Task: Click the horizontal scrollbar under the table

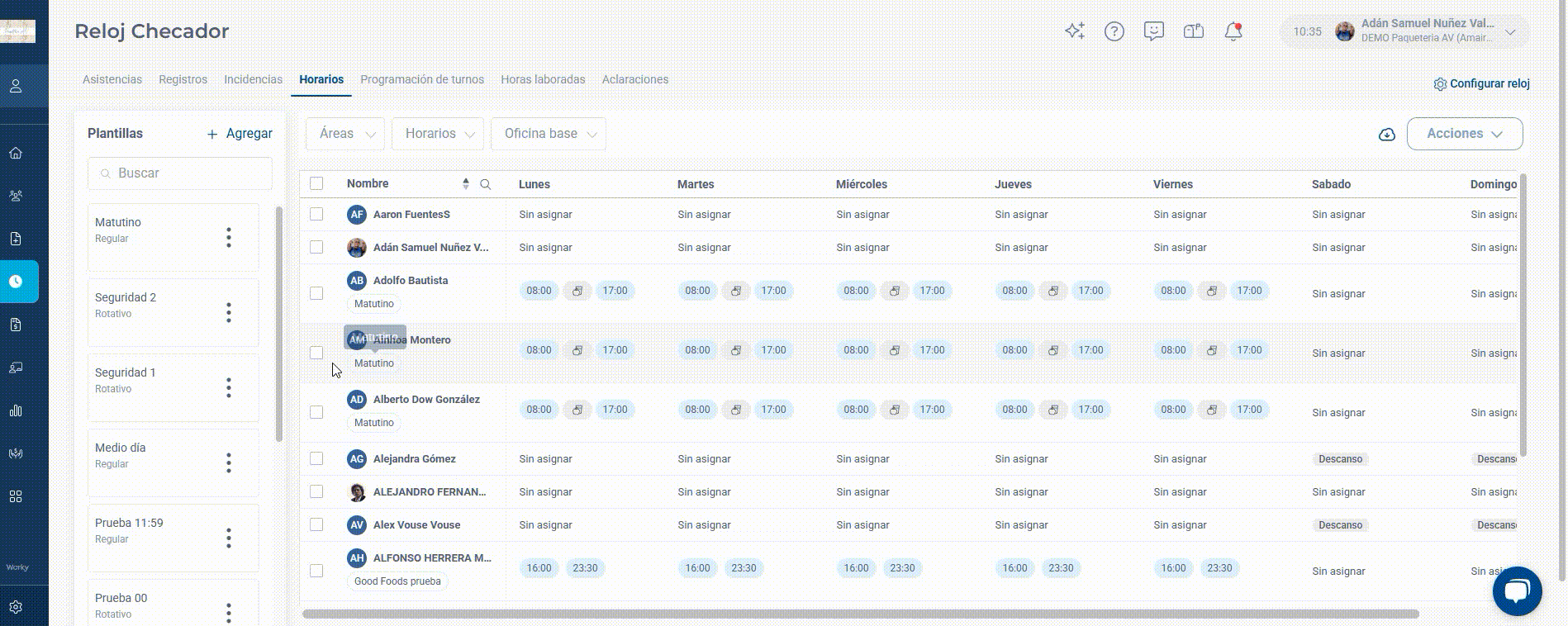Action: 860,614
